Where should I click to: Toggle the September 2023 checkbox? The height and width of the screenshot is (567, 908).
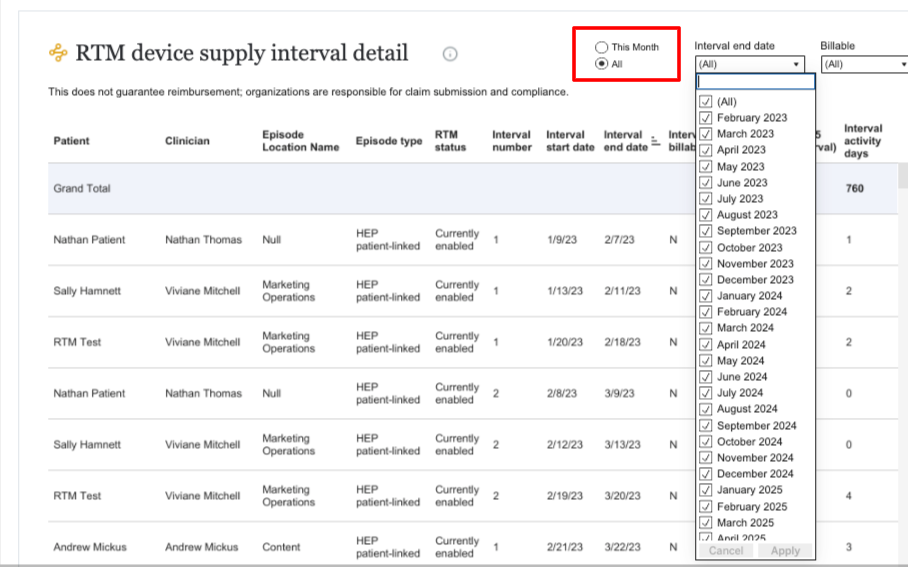coord(705,231)
